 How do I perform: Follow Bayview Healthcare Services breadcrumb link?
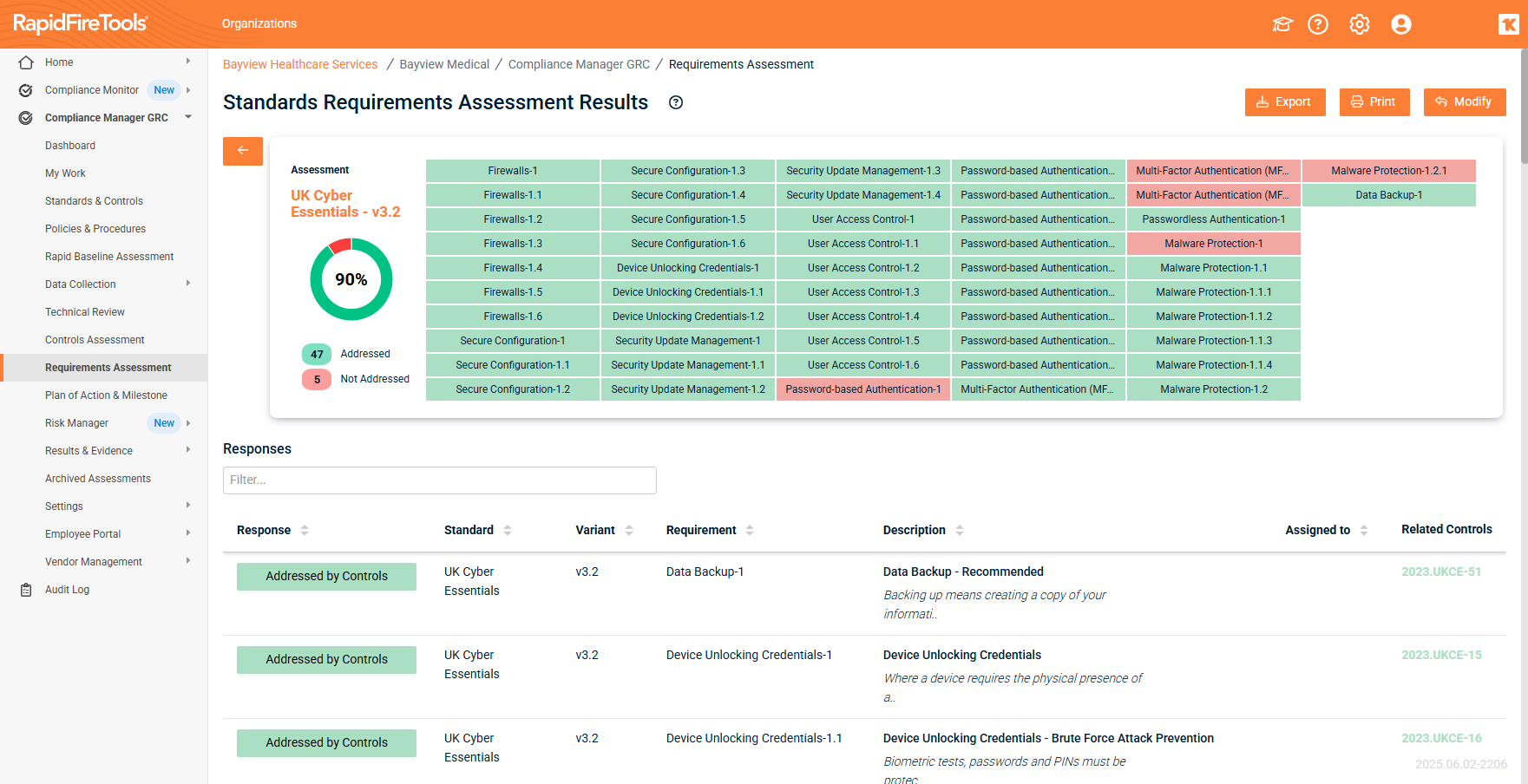[300, 64]
